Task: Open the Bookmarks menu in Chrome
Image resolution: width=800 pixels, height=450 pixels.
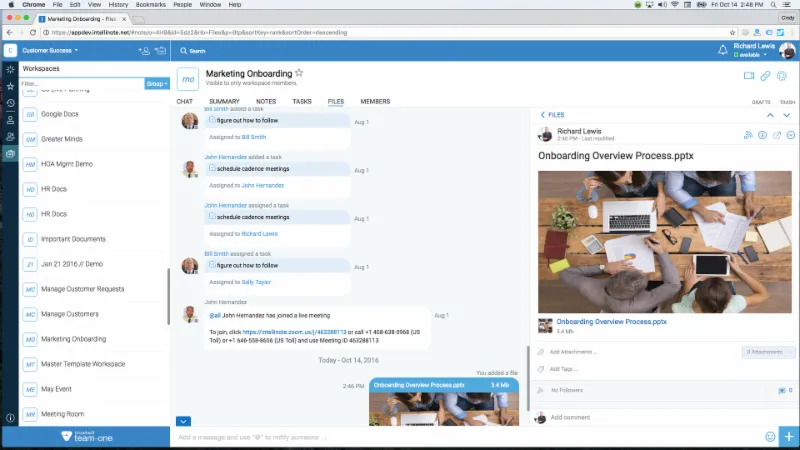Action: tap(151, 5)
